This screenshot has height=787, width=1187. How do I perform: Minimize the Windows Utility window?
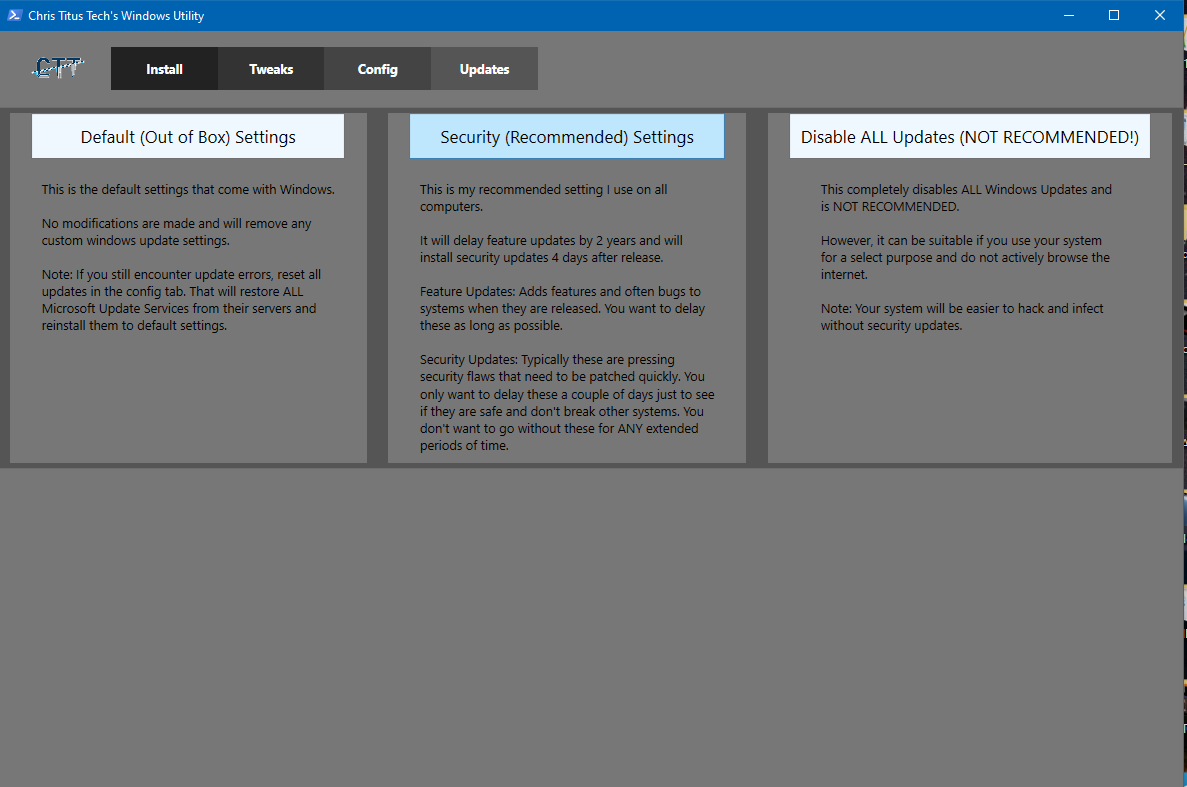pos(1069,15)
